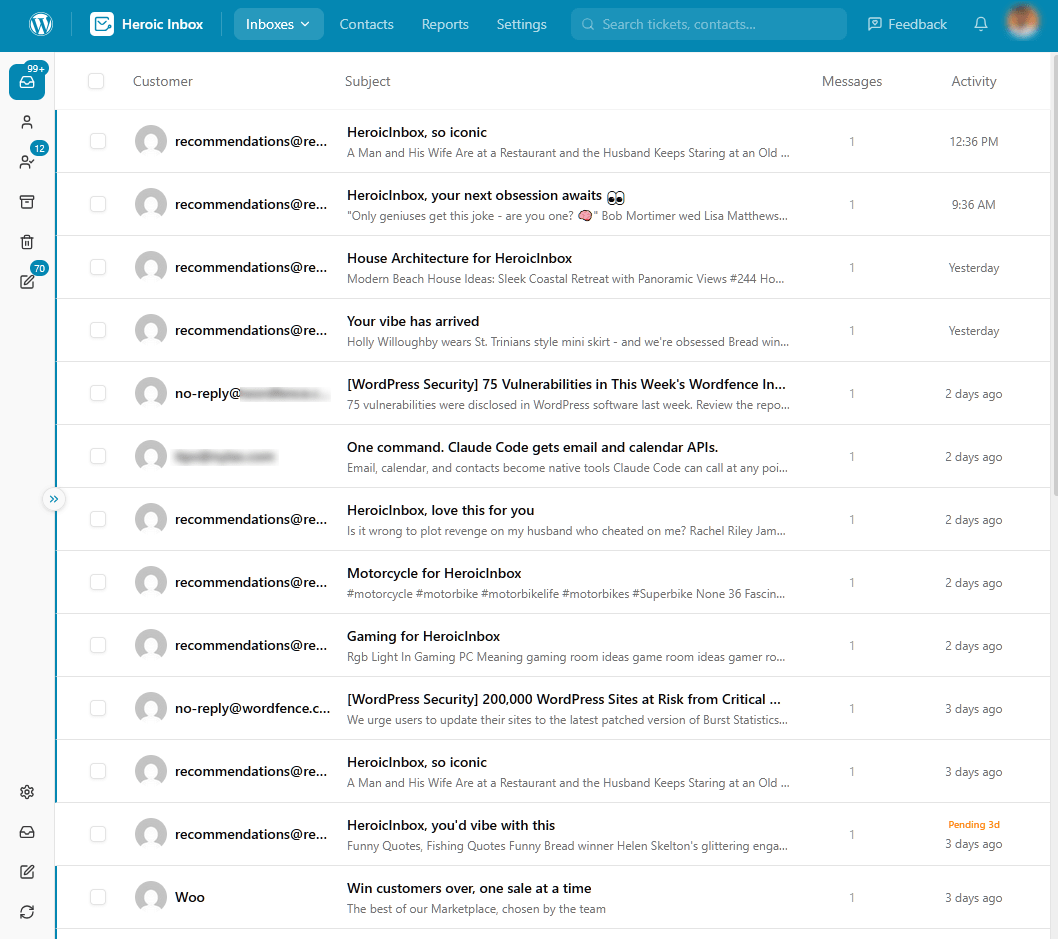Click the bottom compose pencil icon

27,872
